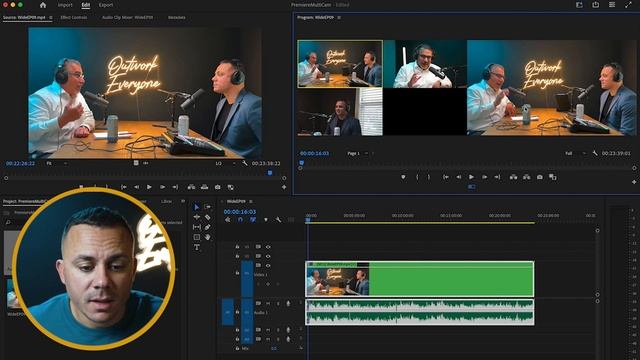
Task: Toggle multi-camera view button in Program monitor
Action: [471, 187]
